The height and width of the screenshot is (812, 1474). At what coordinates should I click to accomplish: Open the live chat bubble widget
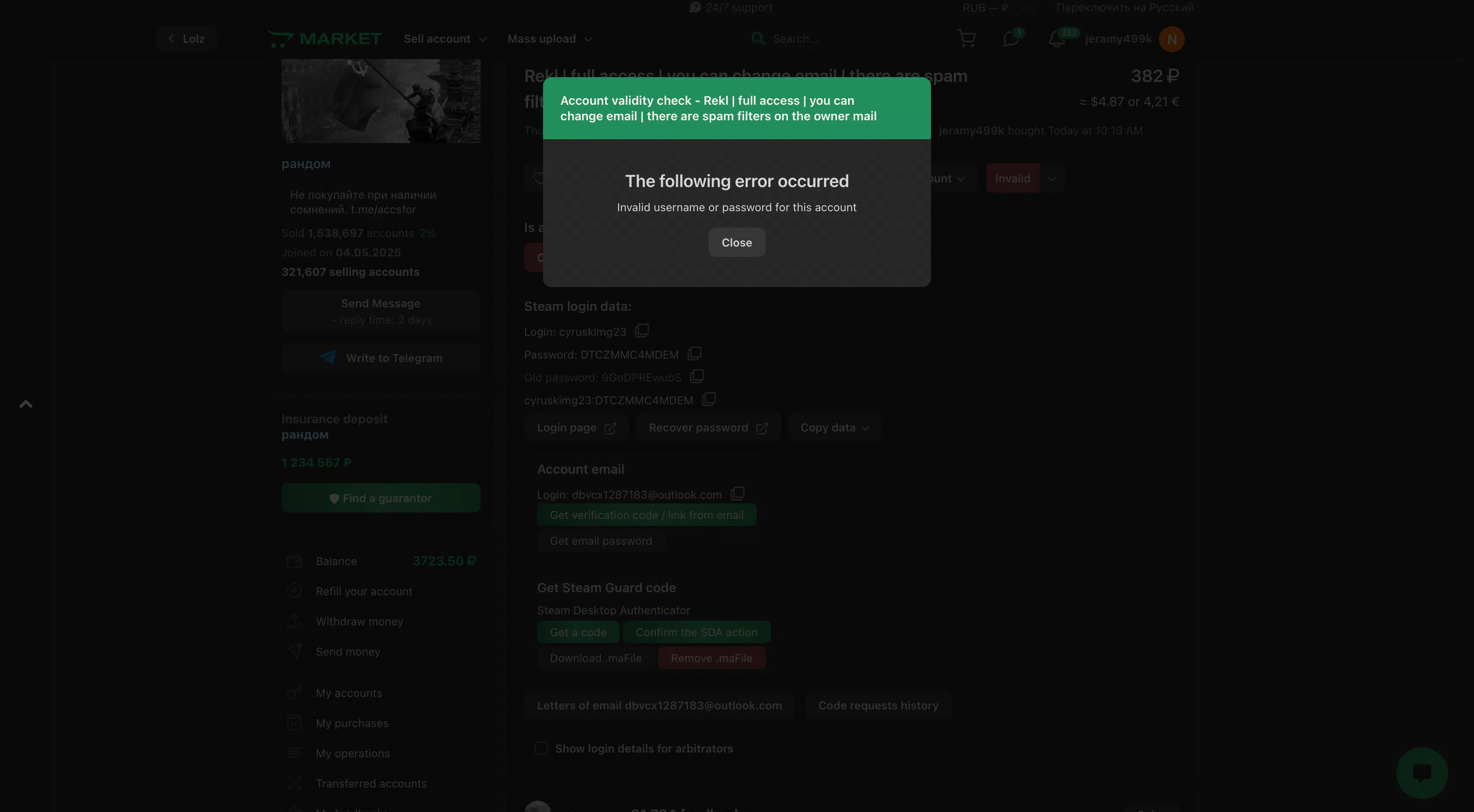point(1422,772)
